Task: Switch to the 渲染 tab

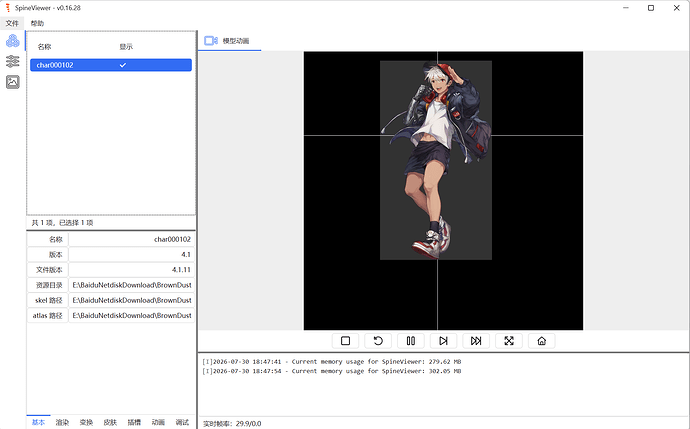Action: click(62, 422)
